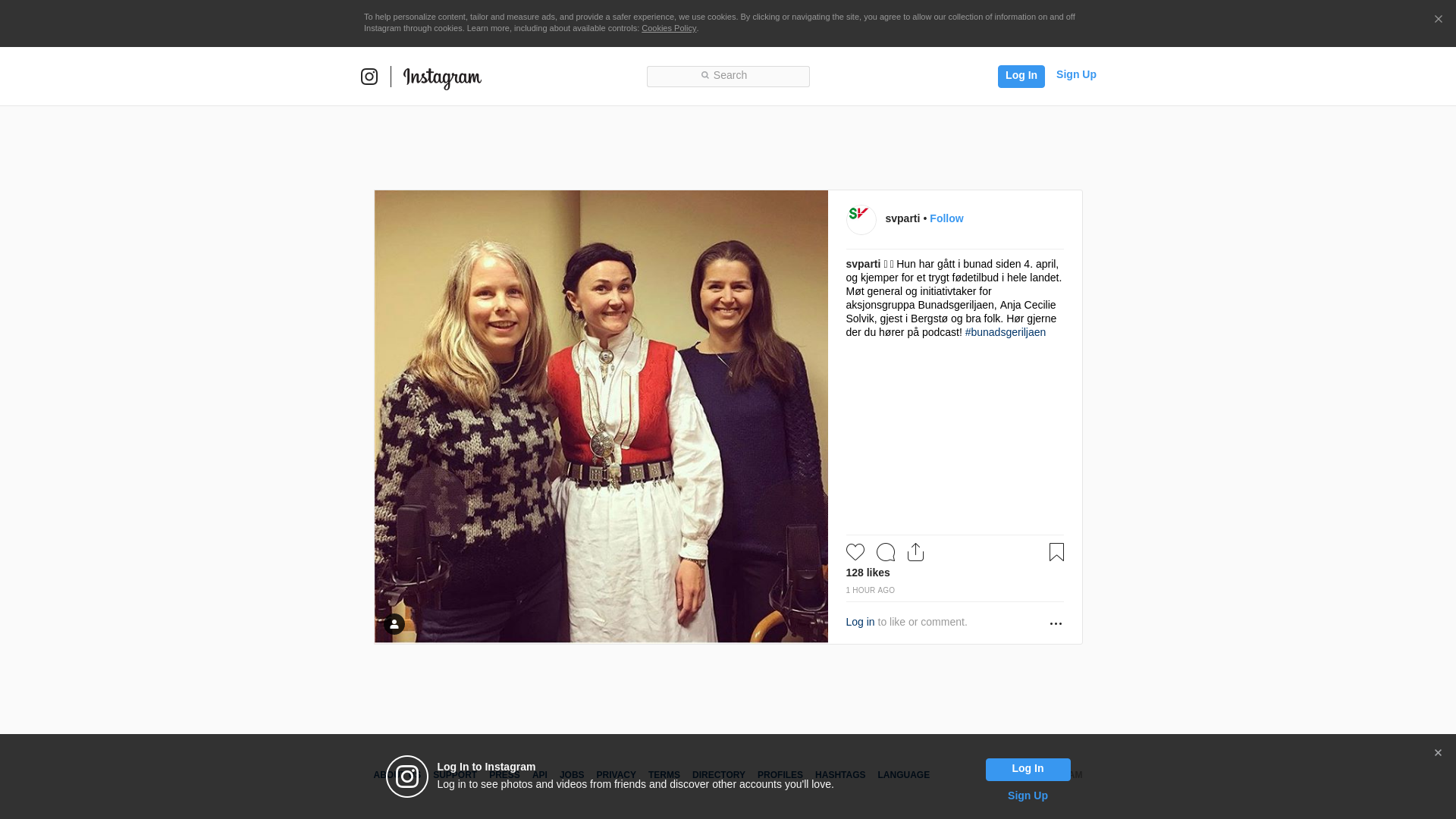This screenshot has height=819, width=1456.
Task: Like the post with heart icon
Action: 855,552
